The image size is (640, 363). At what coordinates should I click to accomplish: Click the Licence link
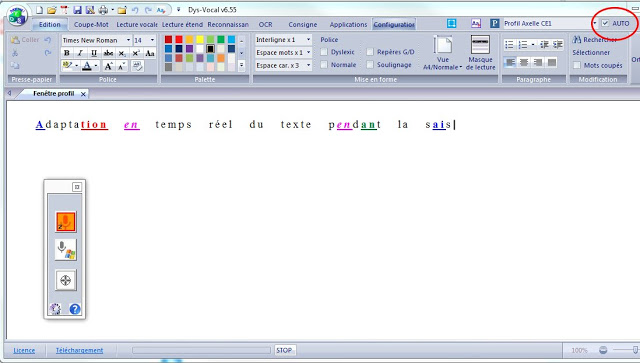(x=24, y=350)
